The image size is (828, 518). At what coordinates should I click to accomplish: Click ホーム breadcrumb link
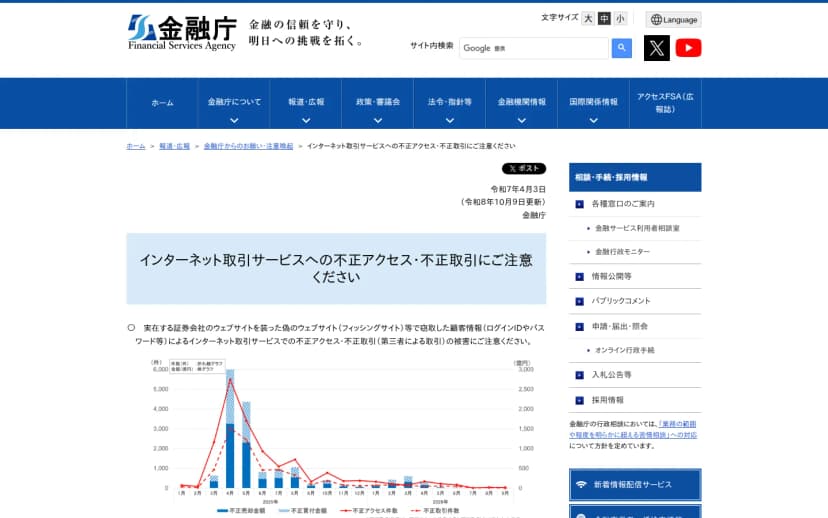136,146
